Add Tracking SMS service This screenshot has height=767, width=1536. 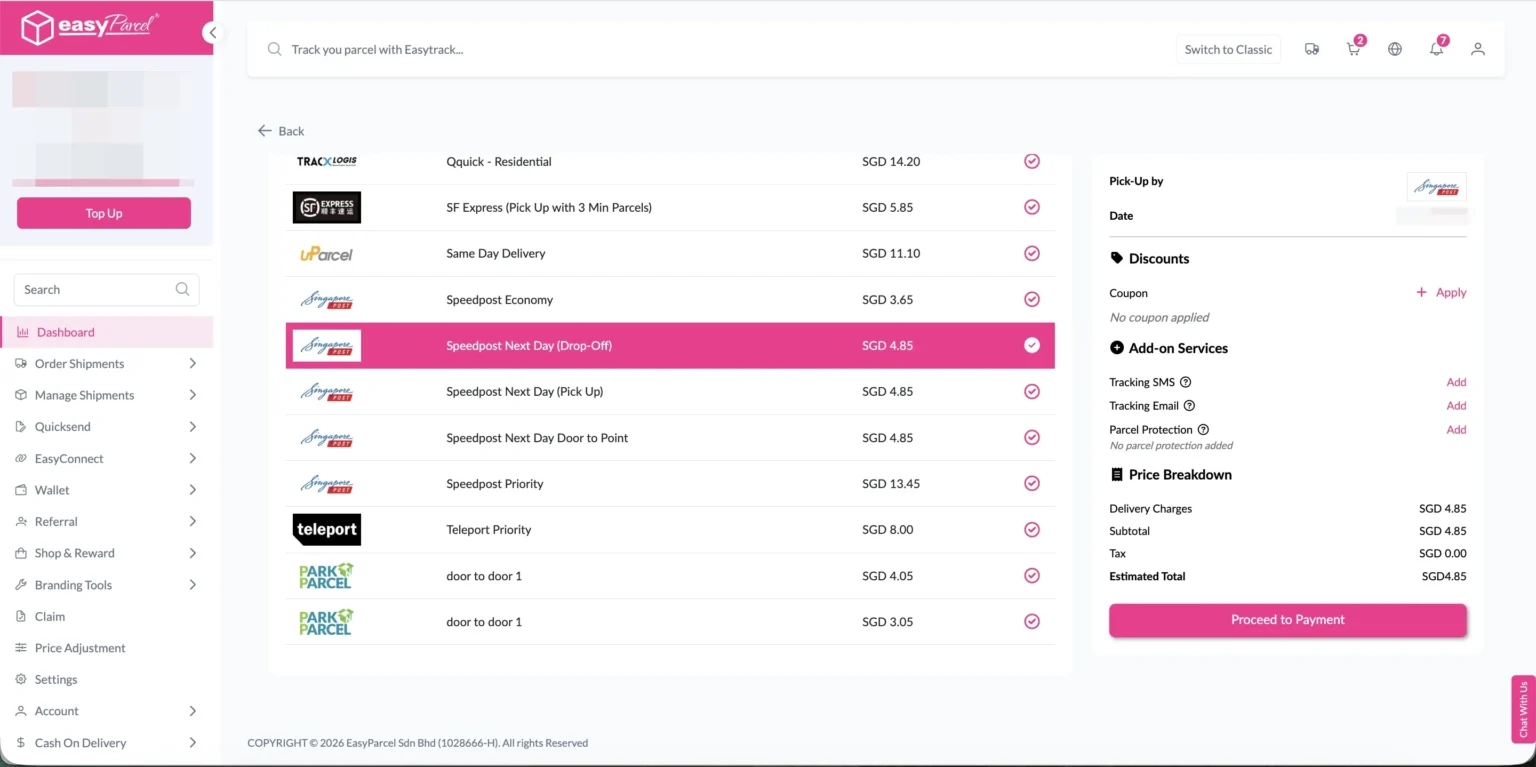[x=1456, y=382]
